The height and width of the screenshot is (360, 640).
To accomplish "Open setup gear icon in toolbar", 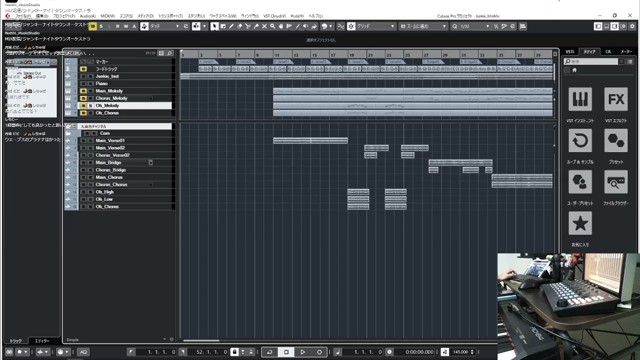I will click(x=632, y=26).
